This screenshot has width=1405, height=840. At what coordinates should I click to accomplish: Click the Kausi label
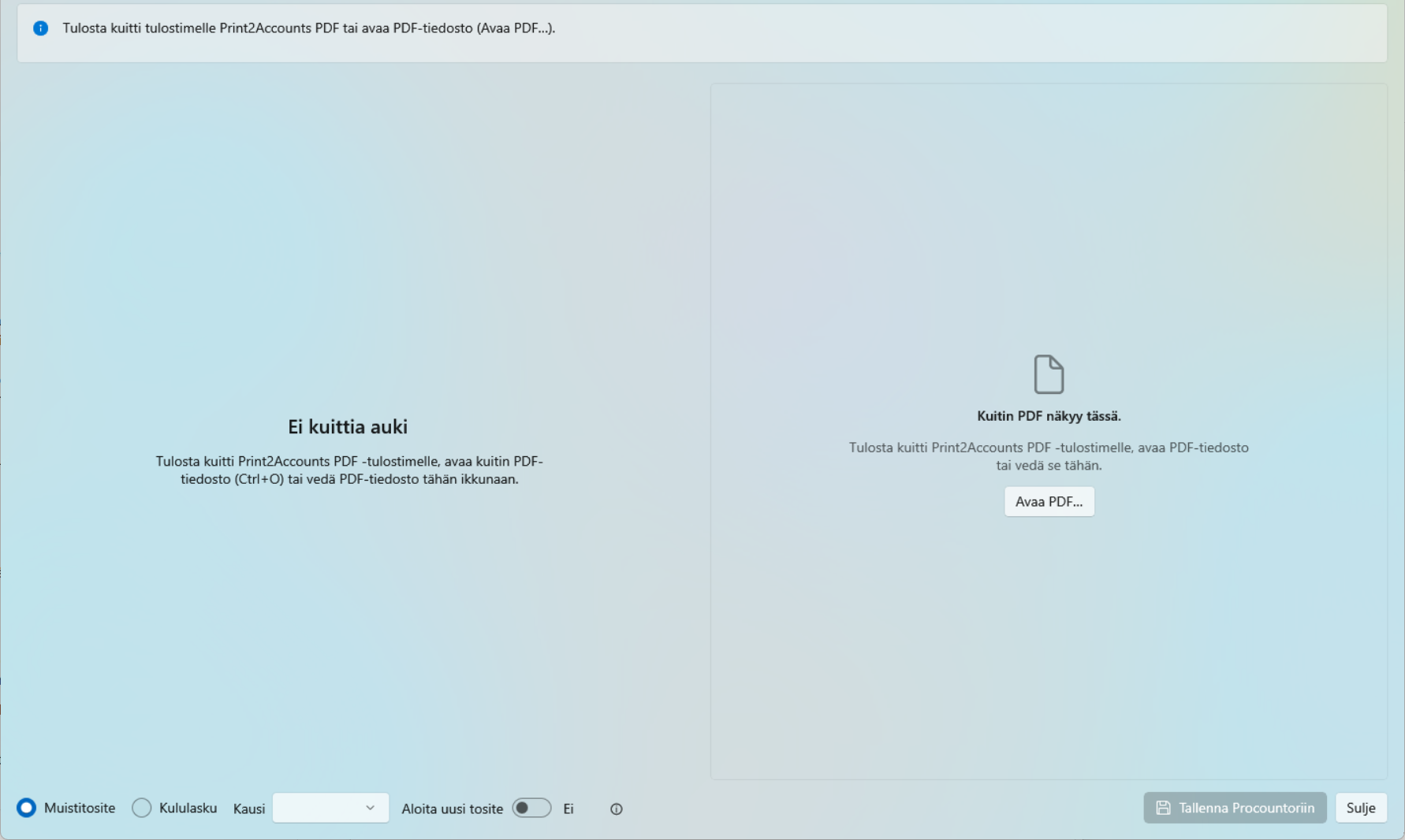pyautogui.click(x=249, y=808)
